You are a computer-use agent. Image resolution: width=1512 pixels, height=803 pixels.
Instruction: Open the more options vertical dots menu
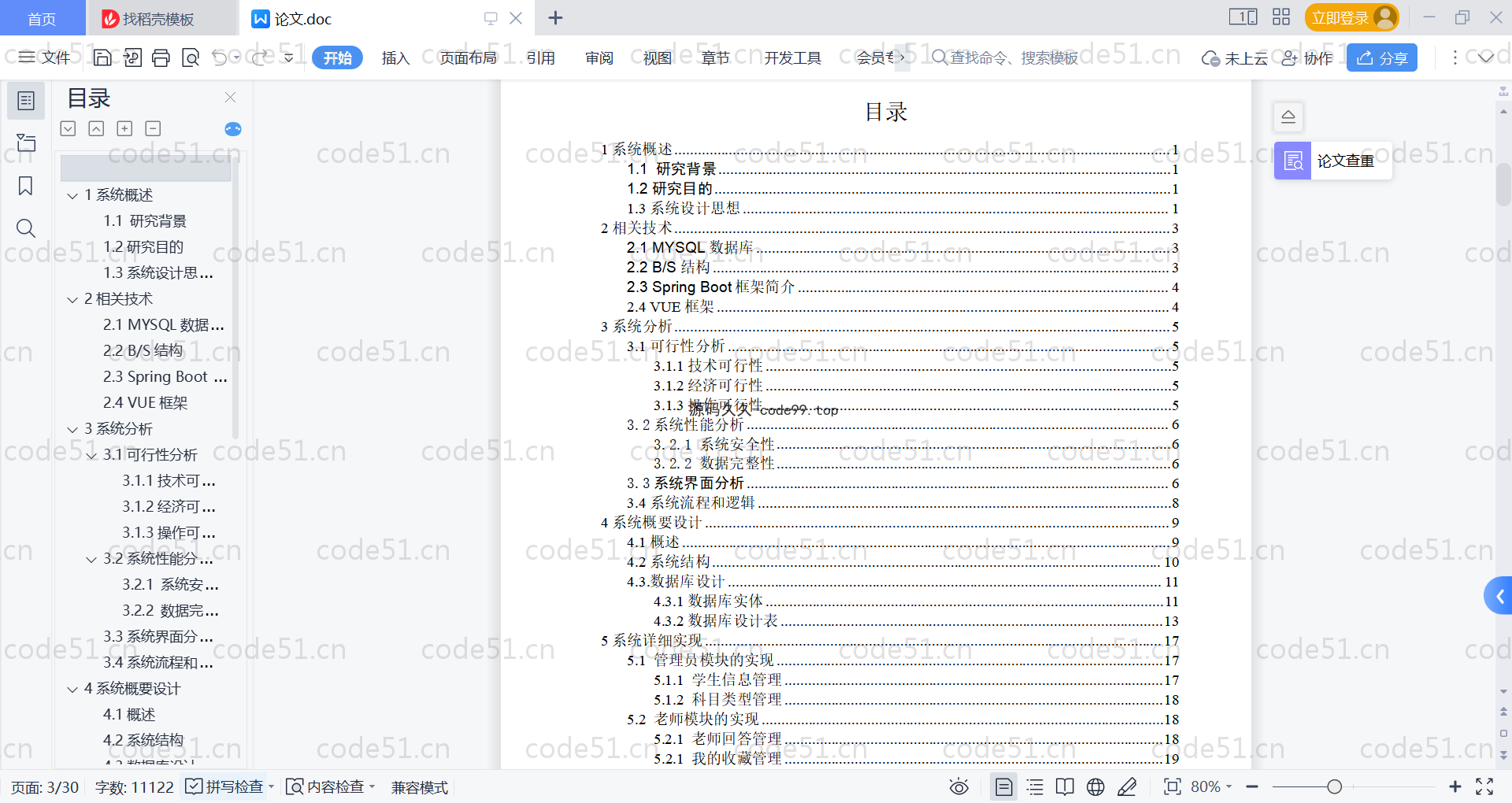1455,57
